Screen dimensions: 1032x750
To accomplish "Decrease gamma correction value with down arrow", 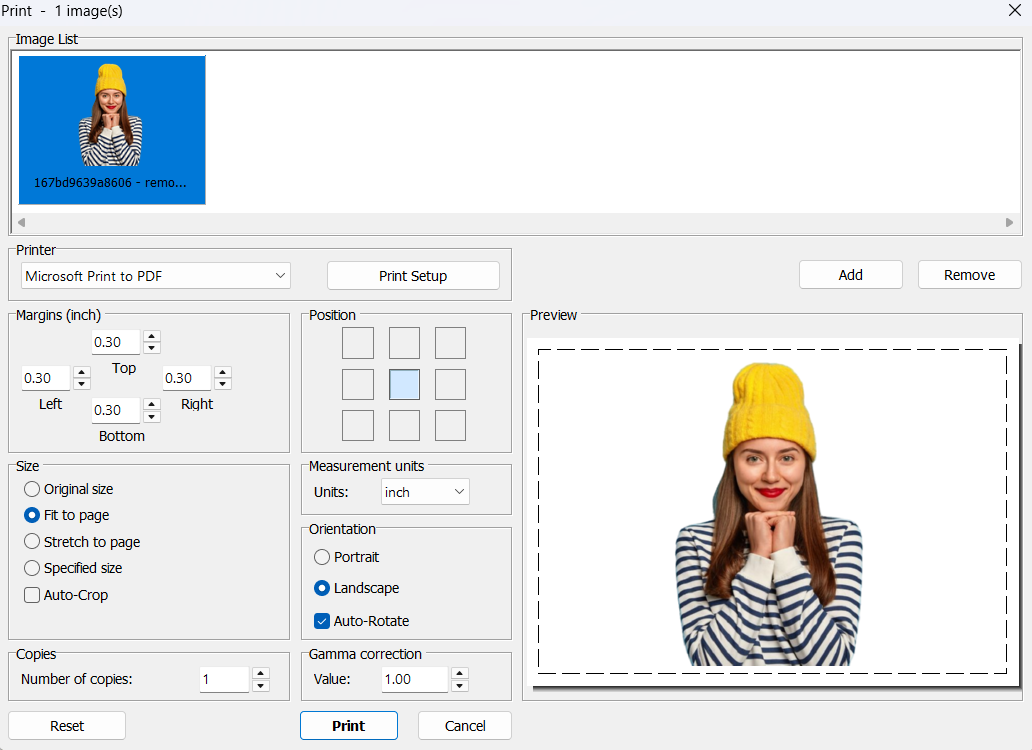I will click(460, 686).
